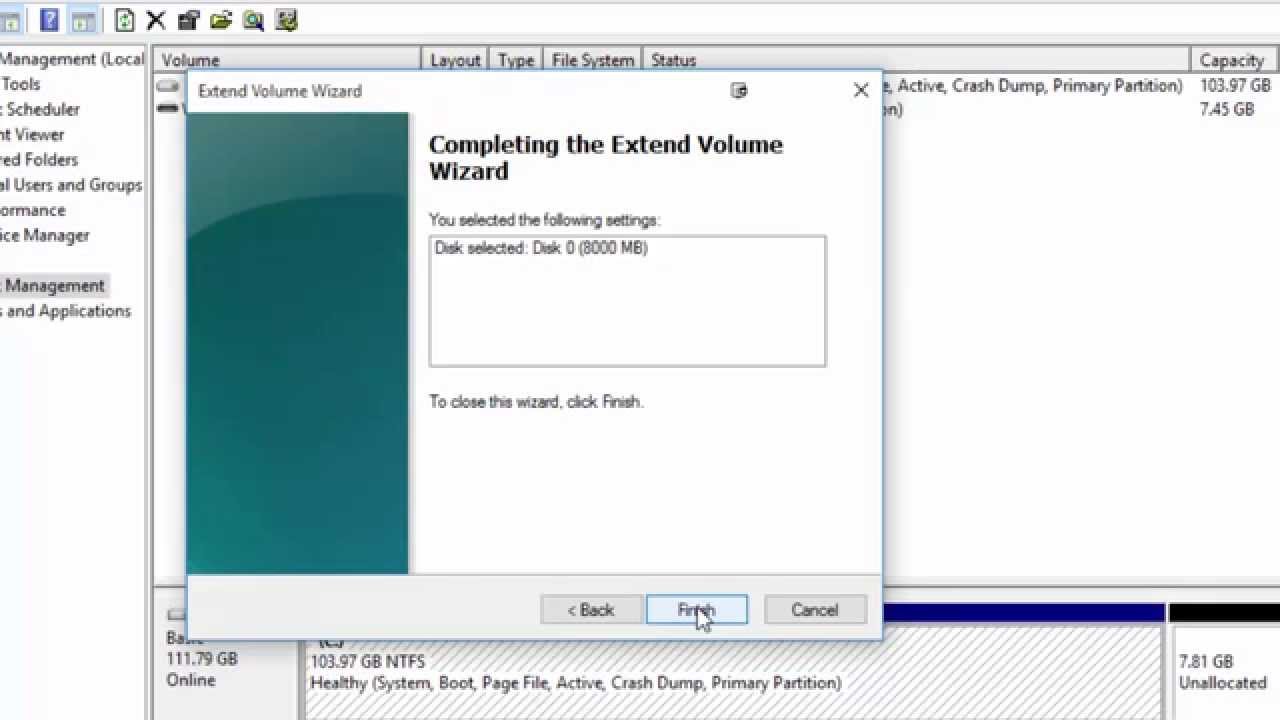The width and height of the screenshot is (1280, 720).
Task: Open Device Manager in the tree
Action: [45, 235]
